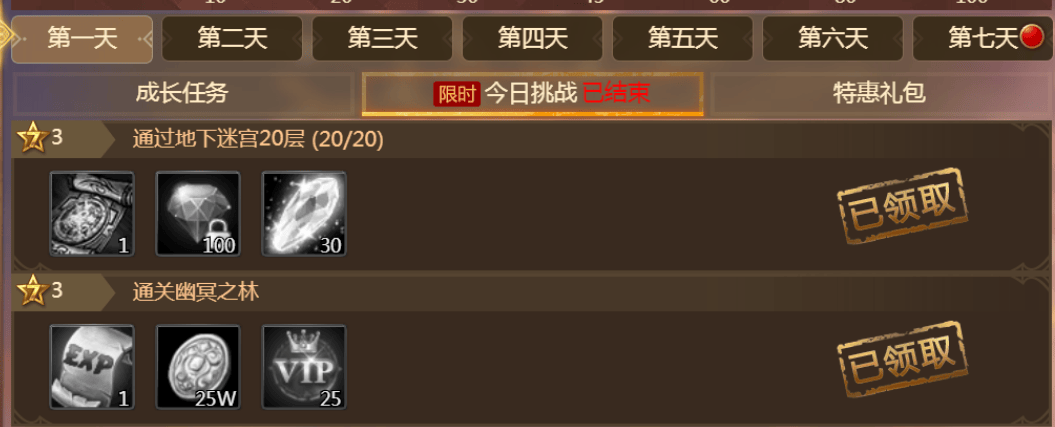
Task: Click the scroll map reward icon
Action: [x=92, y=214]
